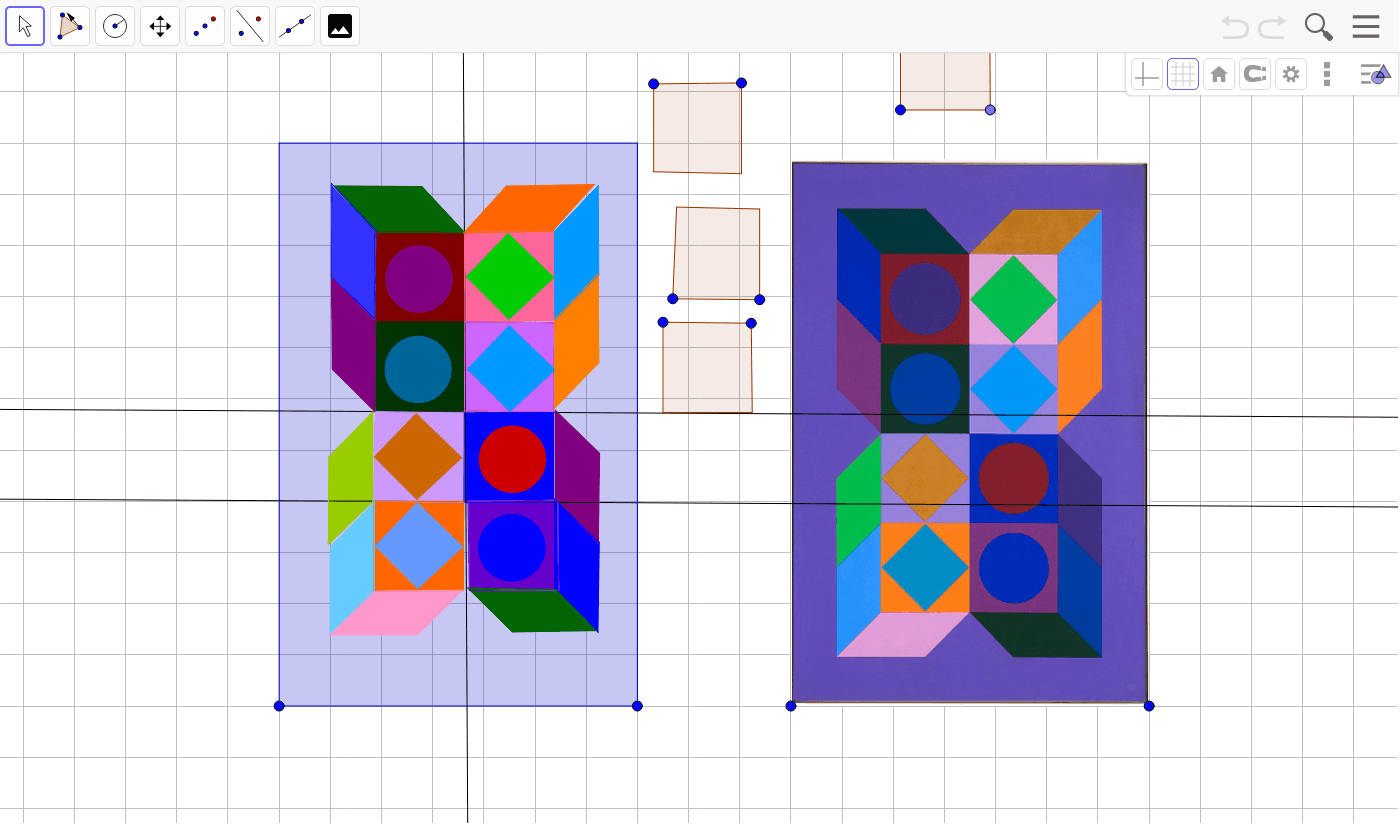Select the Move arrow tool

25,26
